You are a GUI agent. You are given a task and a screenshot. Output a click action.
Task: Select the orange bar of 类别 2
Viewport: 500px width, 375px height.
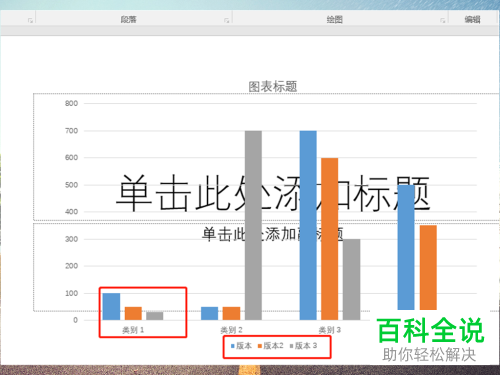point(231,313)
